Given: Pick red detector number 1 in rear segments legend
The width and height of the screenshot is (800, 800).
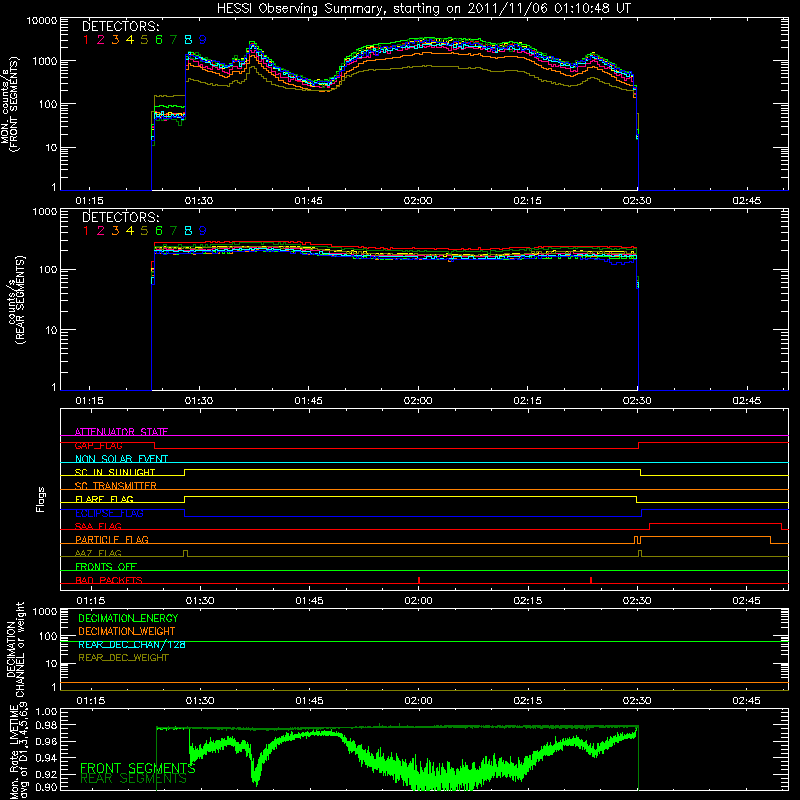Looking at the screenshot, I should 86,231.
